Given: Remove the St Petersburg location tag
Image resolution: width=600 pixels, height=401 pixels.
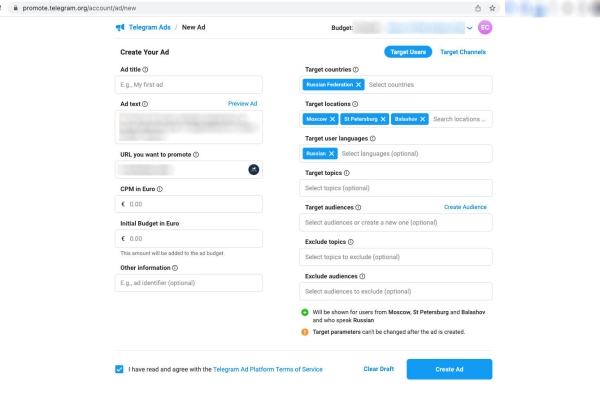Looking at the screenshot, I should click(383, 119).
